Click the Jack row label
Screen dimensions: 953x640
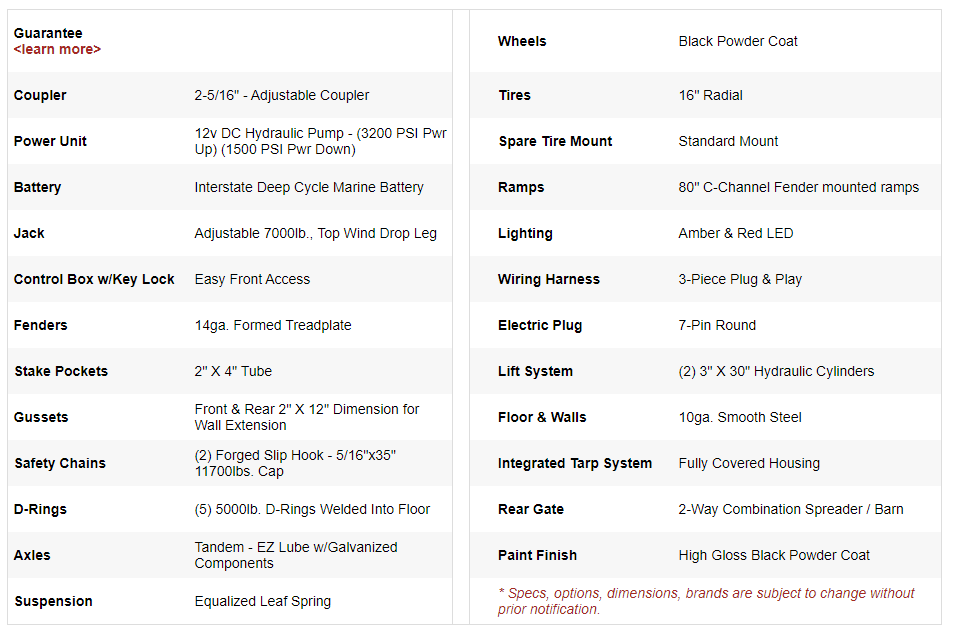coord(29,233)
